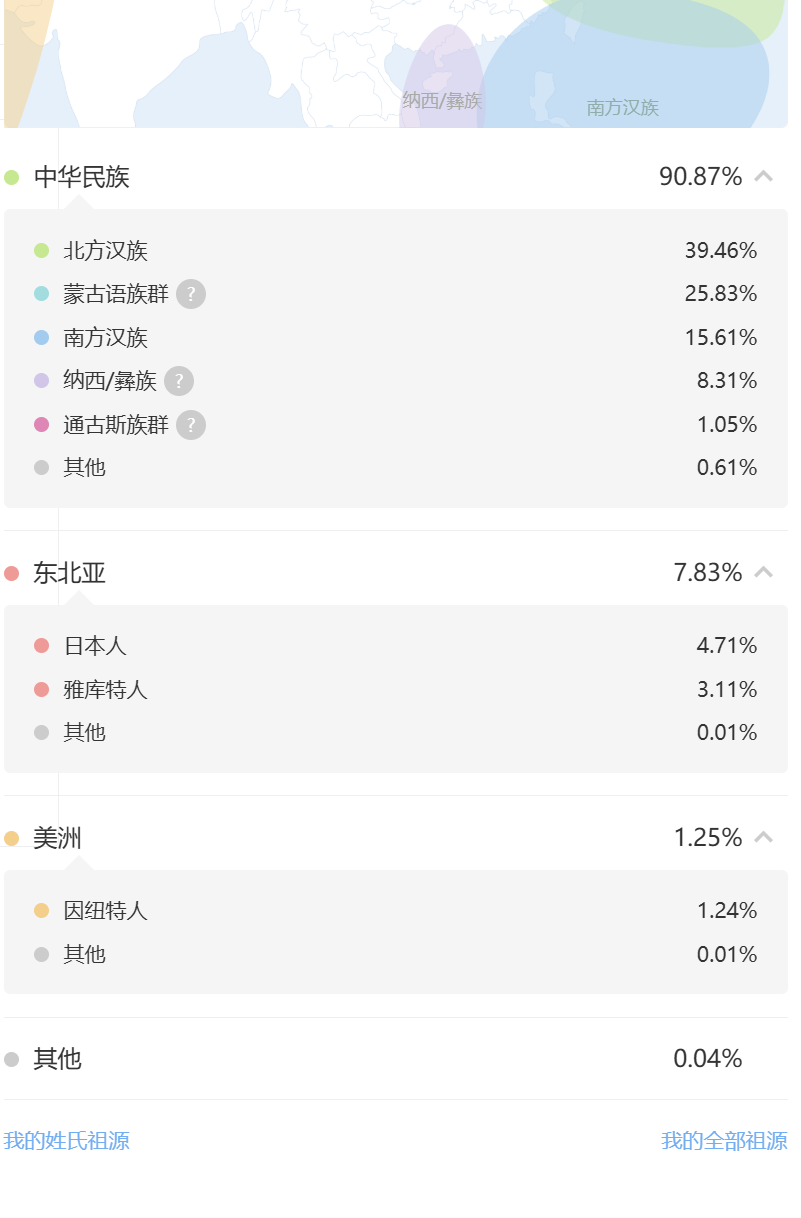Collapse the 中华民族 section chevron
This screenshot has height=1218, width=801.
[x=763, y=177]
